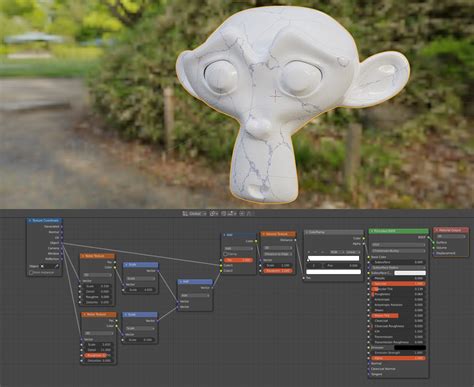The width and height of the screenshot is (474, 387).
Task: Open the 3D dropdown in lower Noise Texture
Action: tap(99, 333)
